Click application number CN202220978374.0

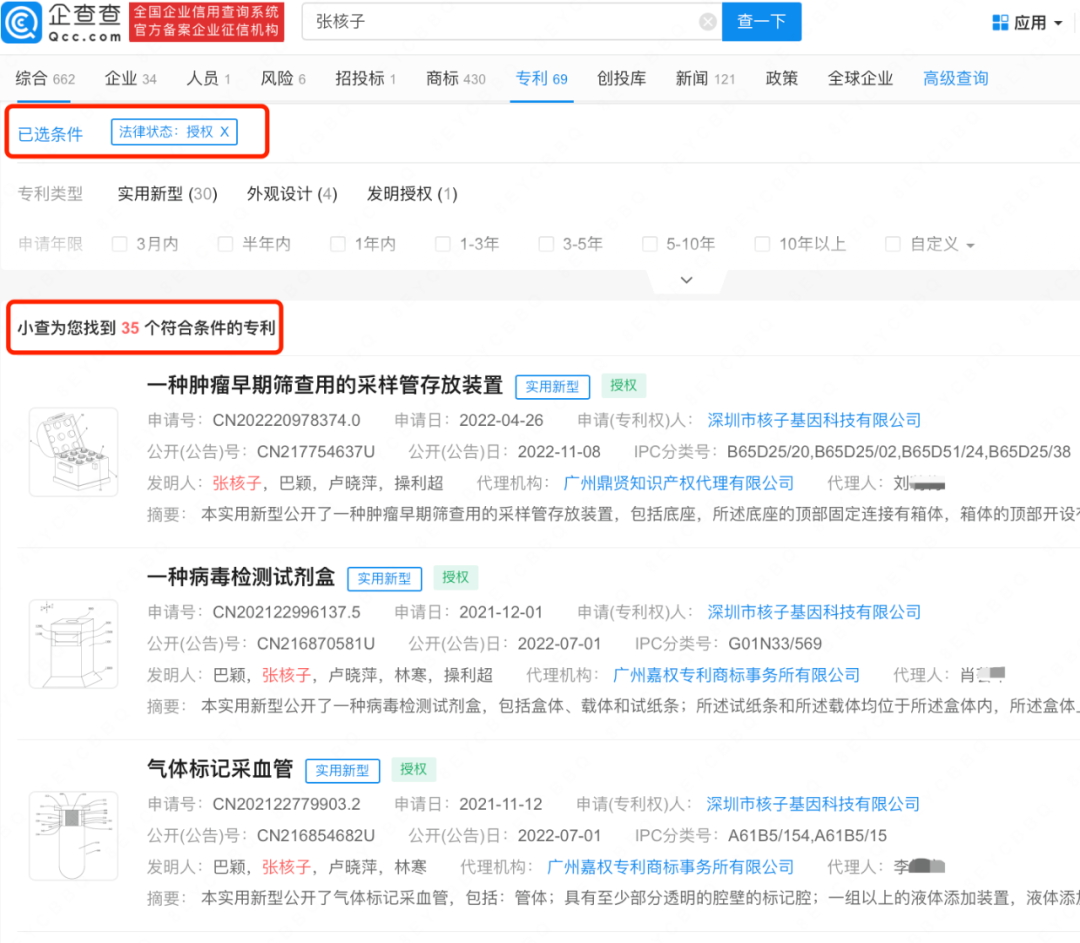click(x=287, y=420)
